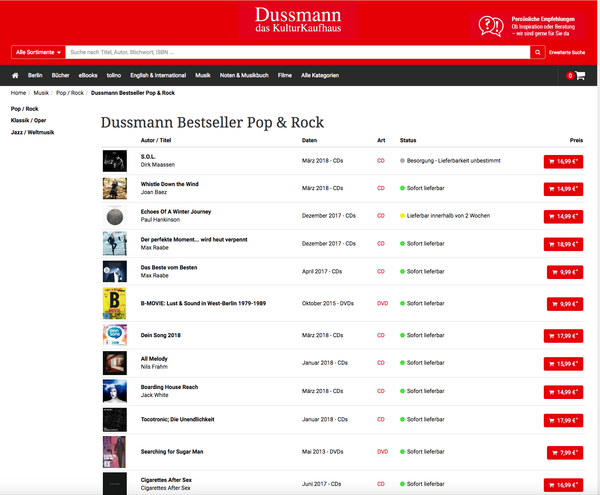Image resolution: width=600 pixels, height=495 pixels.
Task: Click the home icon in navigation bar
Action: 15,75
